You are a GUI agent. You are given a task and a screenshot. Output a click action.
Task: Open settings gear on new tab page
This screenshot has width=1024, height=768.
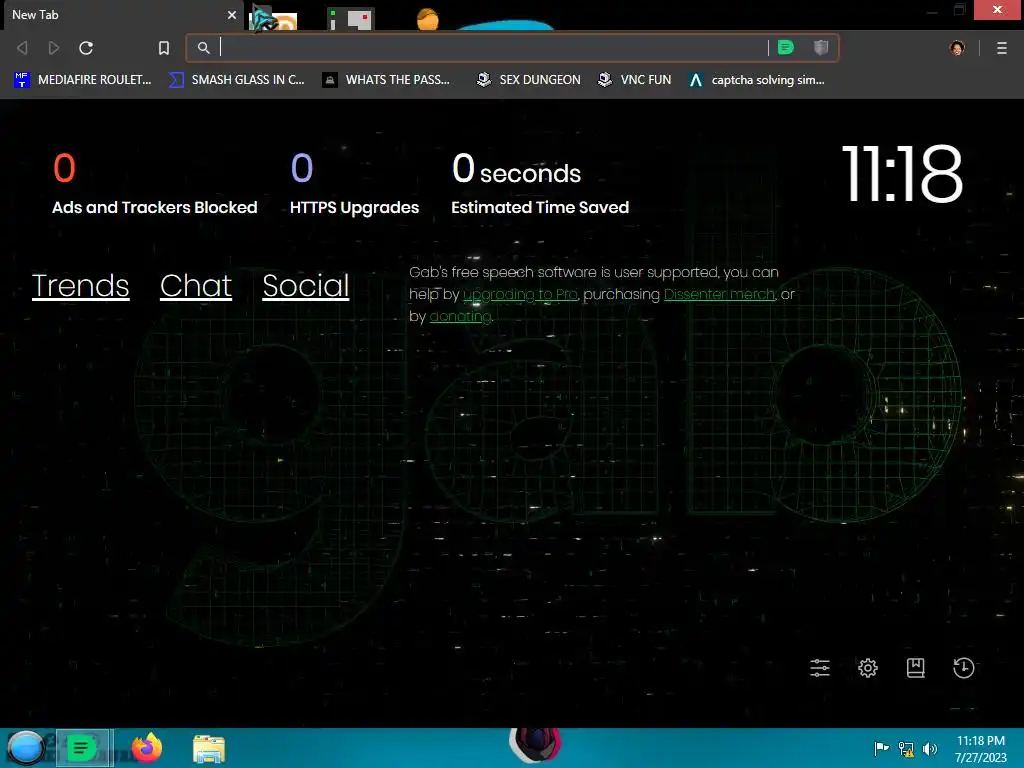point(868,668)
